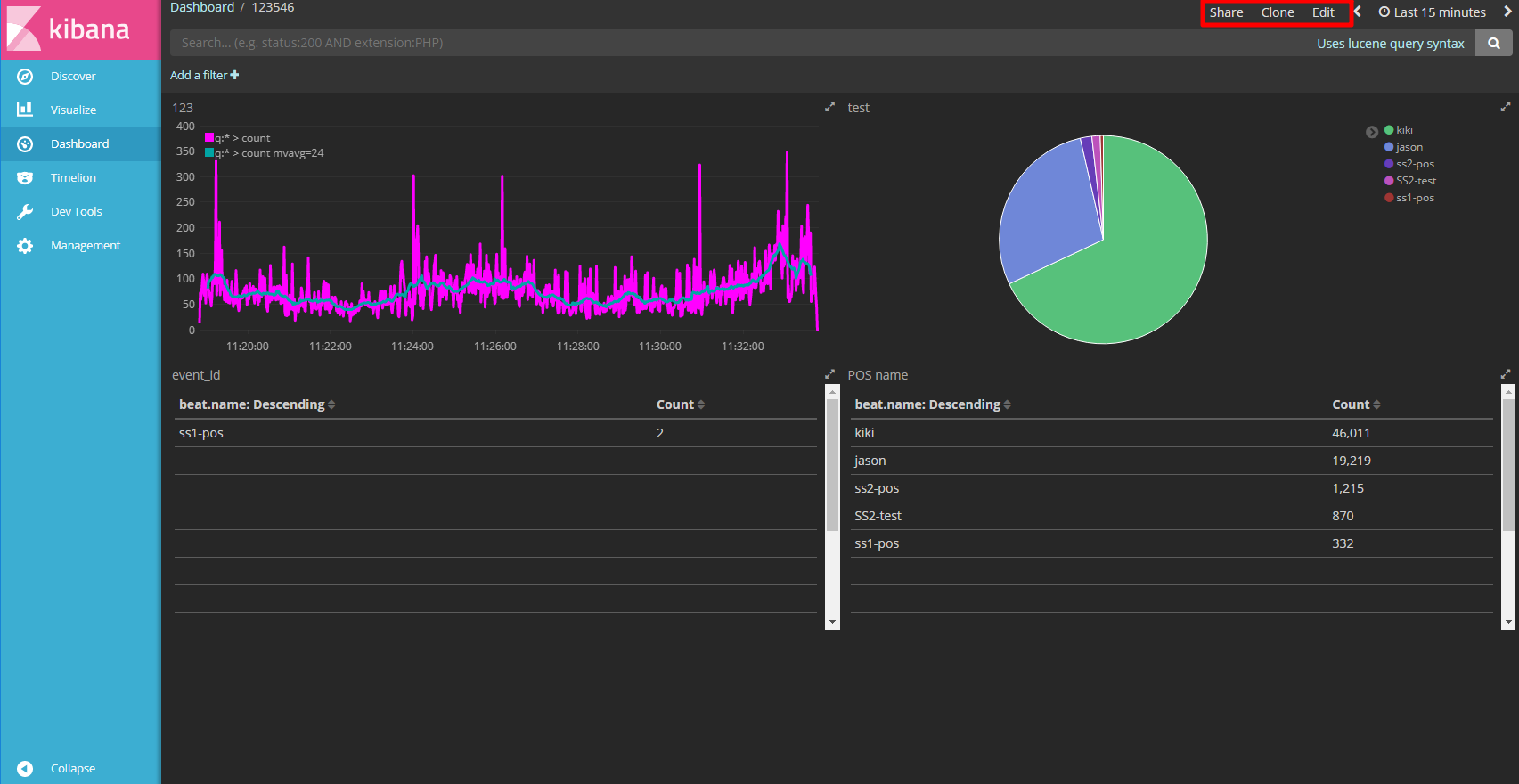Click the 46,011 count value
Image resolution: width=1519 pixels, height=784 pixels.
tap(1351, 433)
